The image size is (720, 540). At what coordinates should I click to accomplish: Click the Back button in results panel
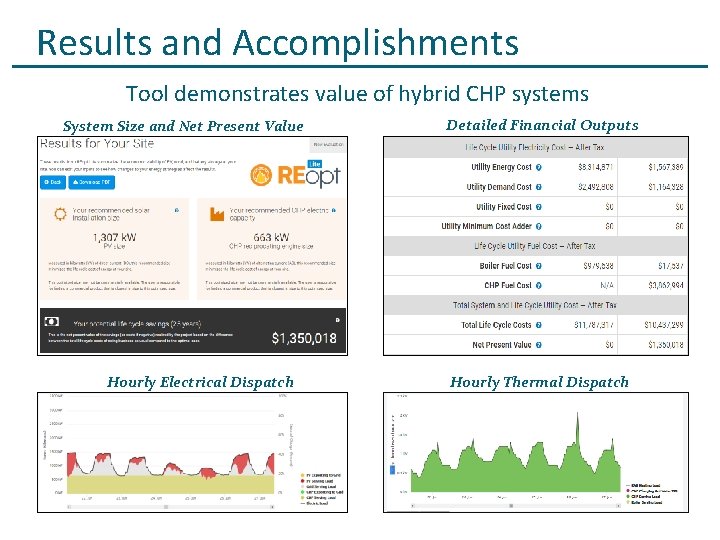[x=53, y=182]
